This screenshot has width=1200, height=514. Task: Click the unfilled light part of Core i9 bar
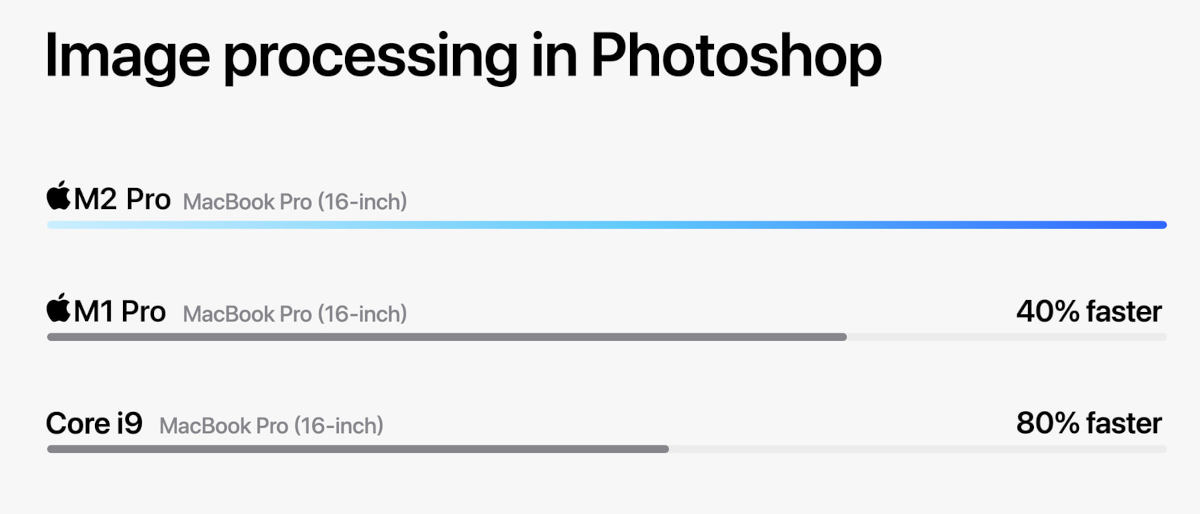point(917,449)
